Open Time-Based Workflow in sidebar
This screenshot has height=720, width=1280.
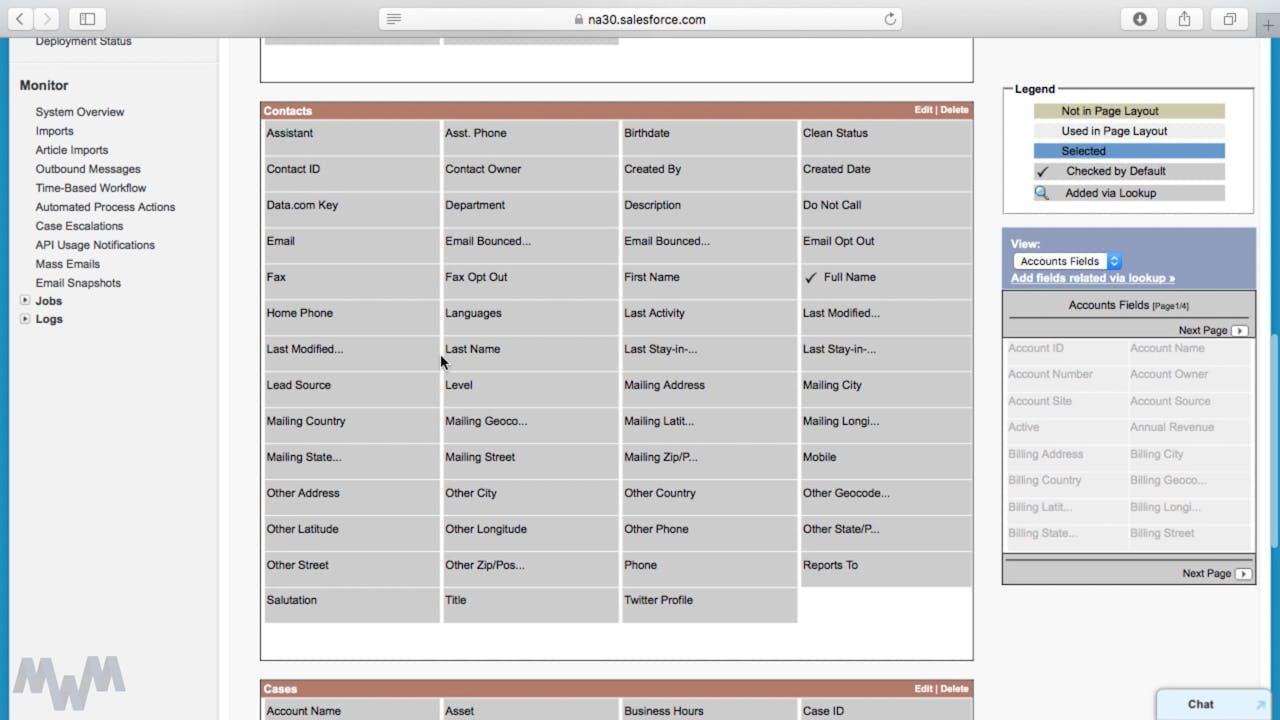coord(91,188)
